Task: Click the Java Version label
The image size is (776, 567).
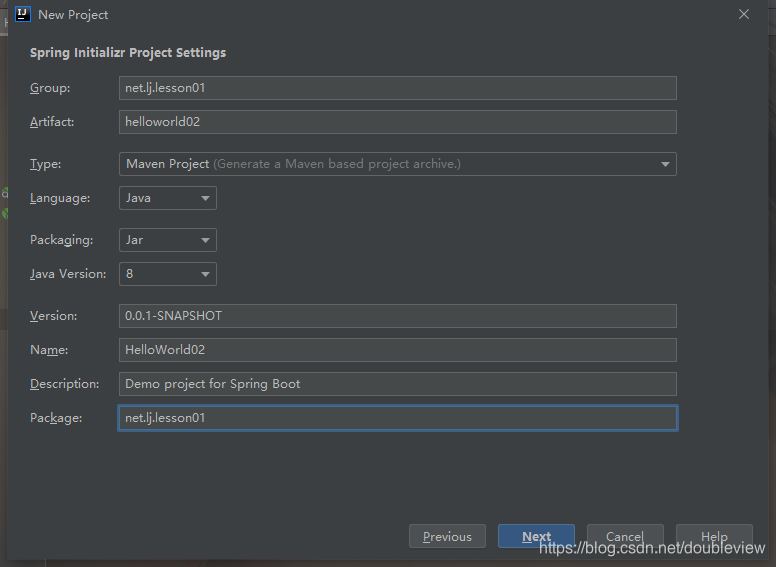Action: point(68,274)
